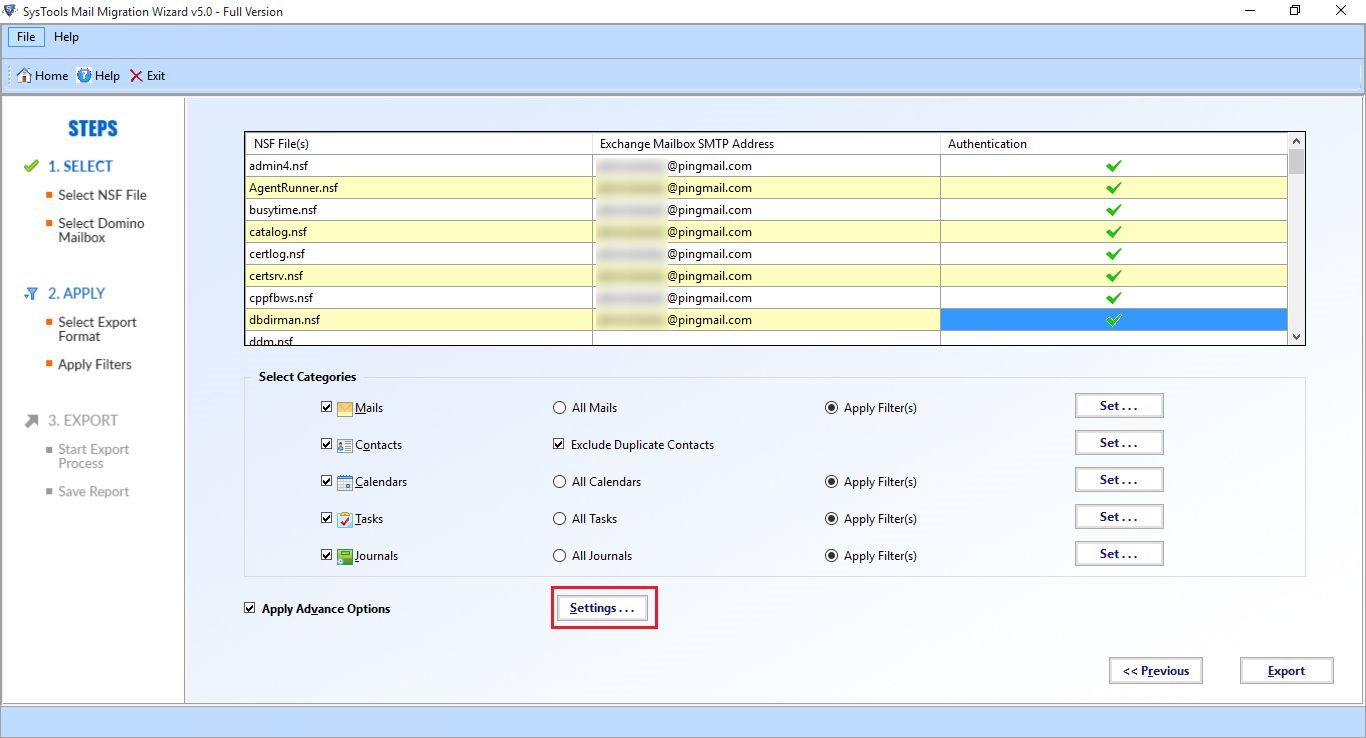Click Set button for Mails

pos(1119,406)
